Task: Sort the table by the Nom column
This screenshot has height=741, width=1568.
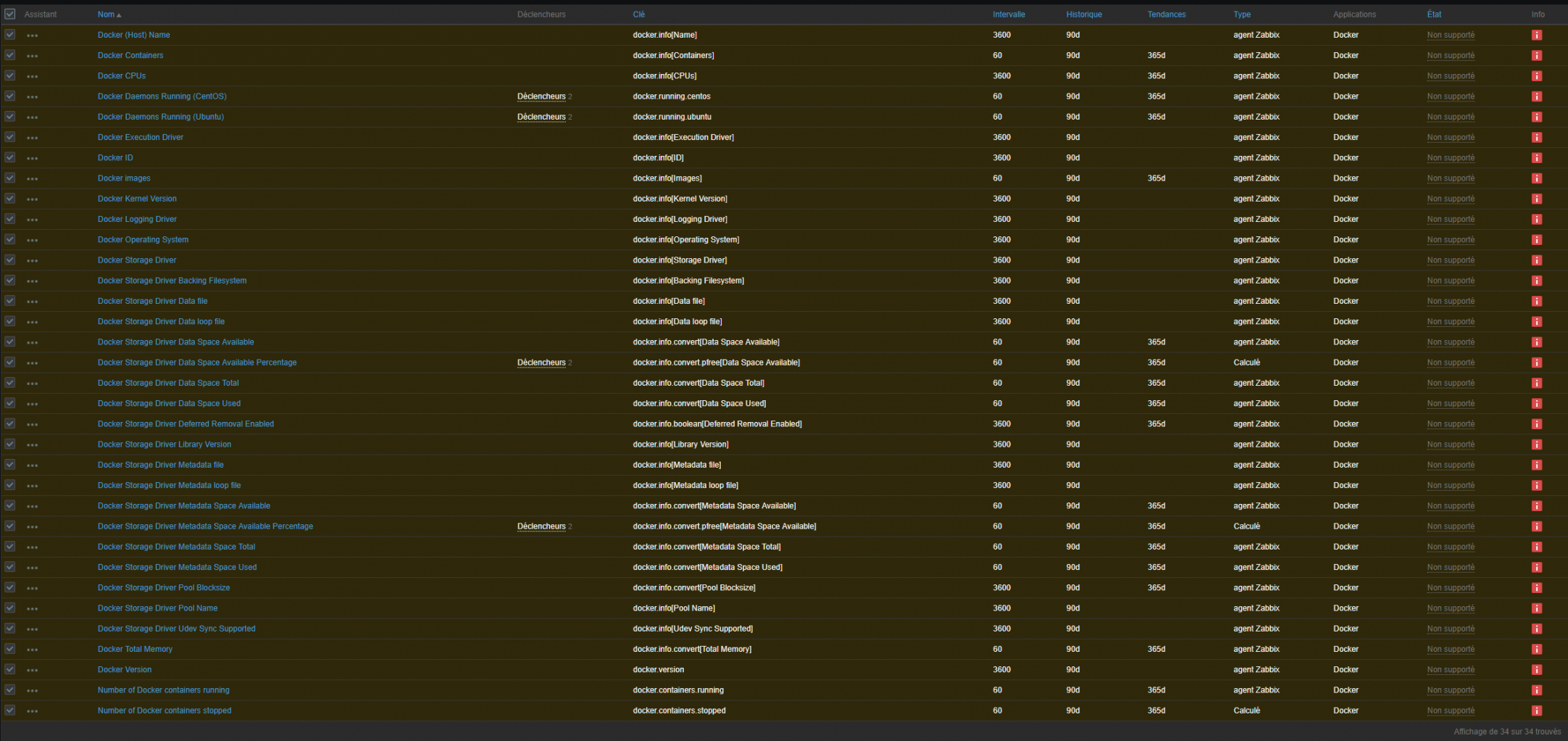Action: pos(110,15)
